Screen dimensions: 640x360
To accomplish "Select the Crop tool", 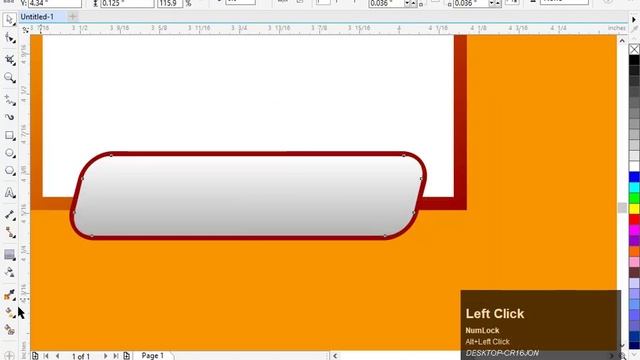I will pos(9,60).
